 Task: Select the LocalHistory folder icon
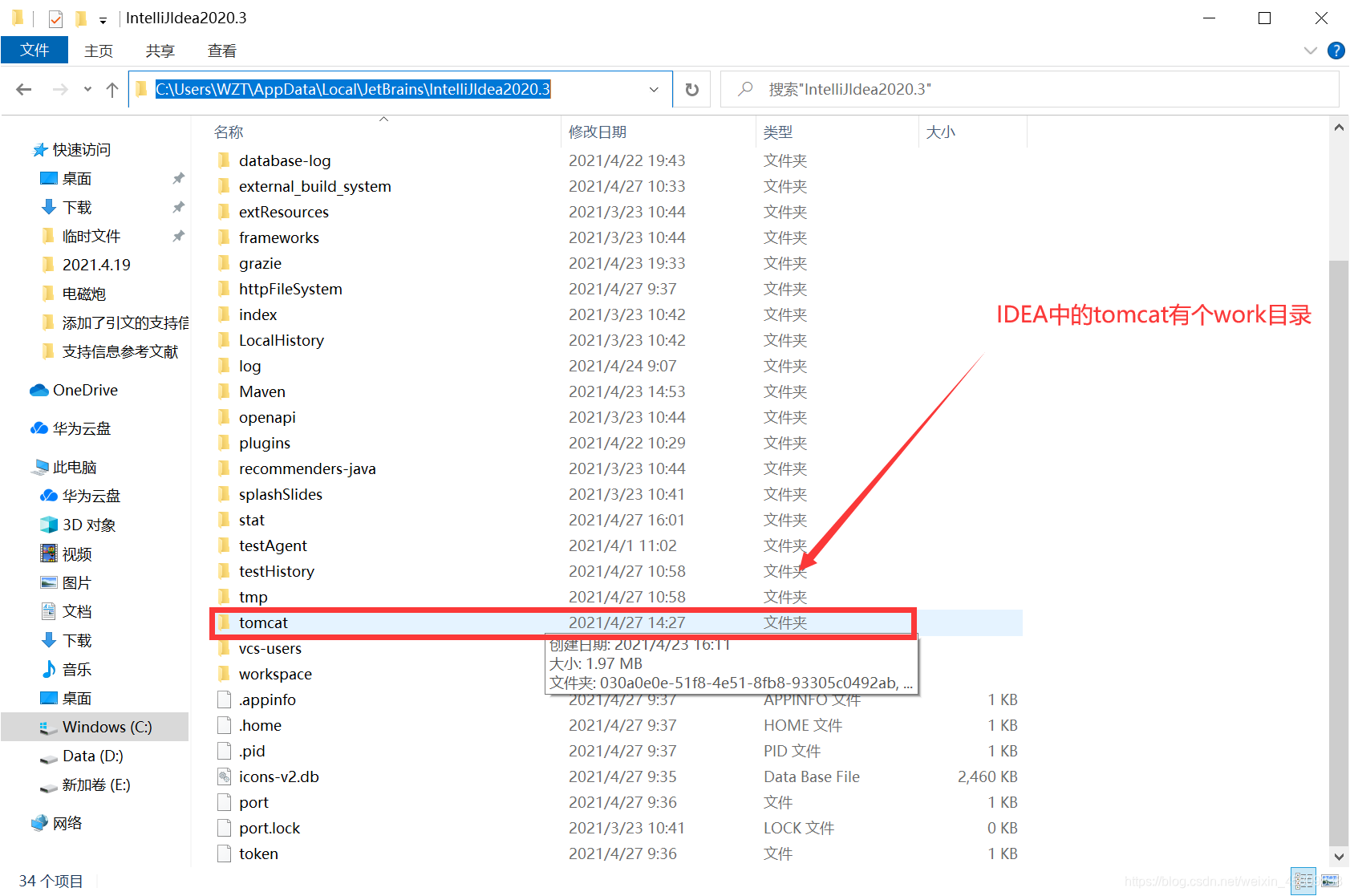224,340
